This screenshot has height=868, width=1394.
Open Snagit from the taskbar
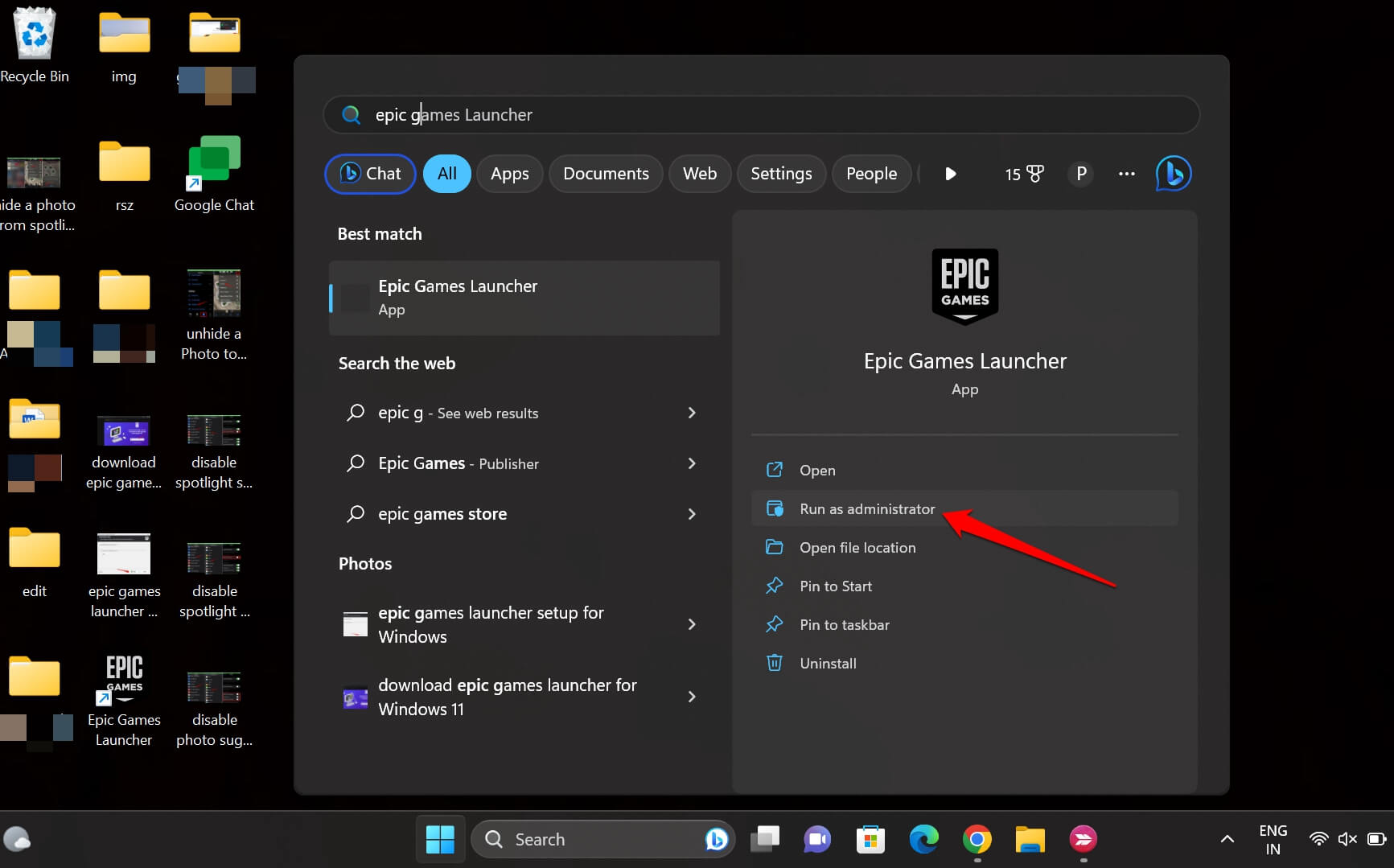point(1083,838)
